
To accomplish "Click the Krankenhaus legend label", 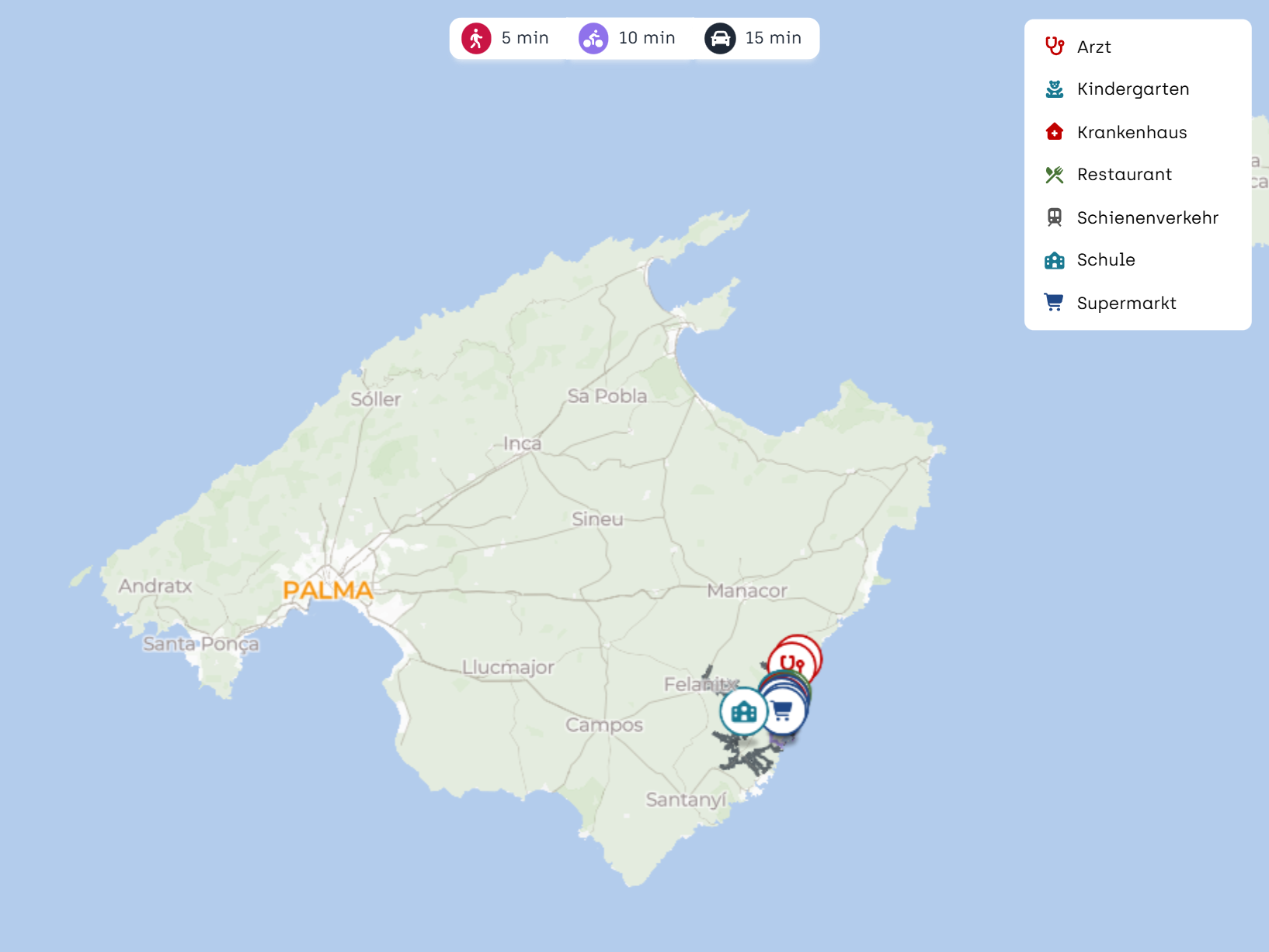I will pos(1132,132).
